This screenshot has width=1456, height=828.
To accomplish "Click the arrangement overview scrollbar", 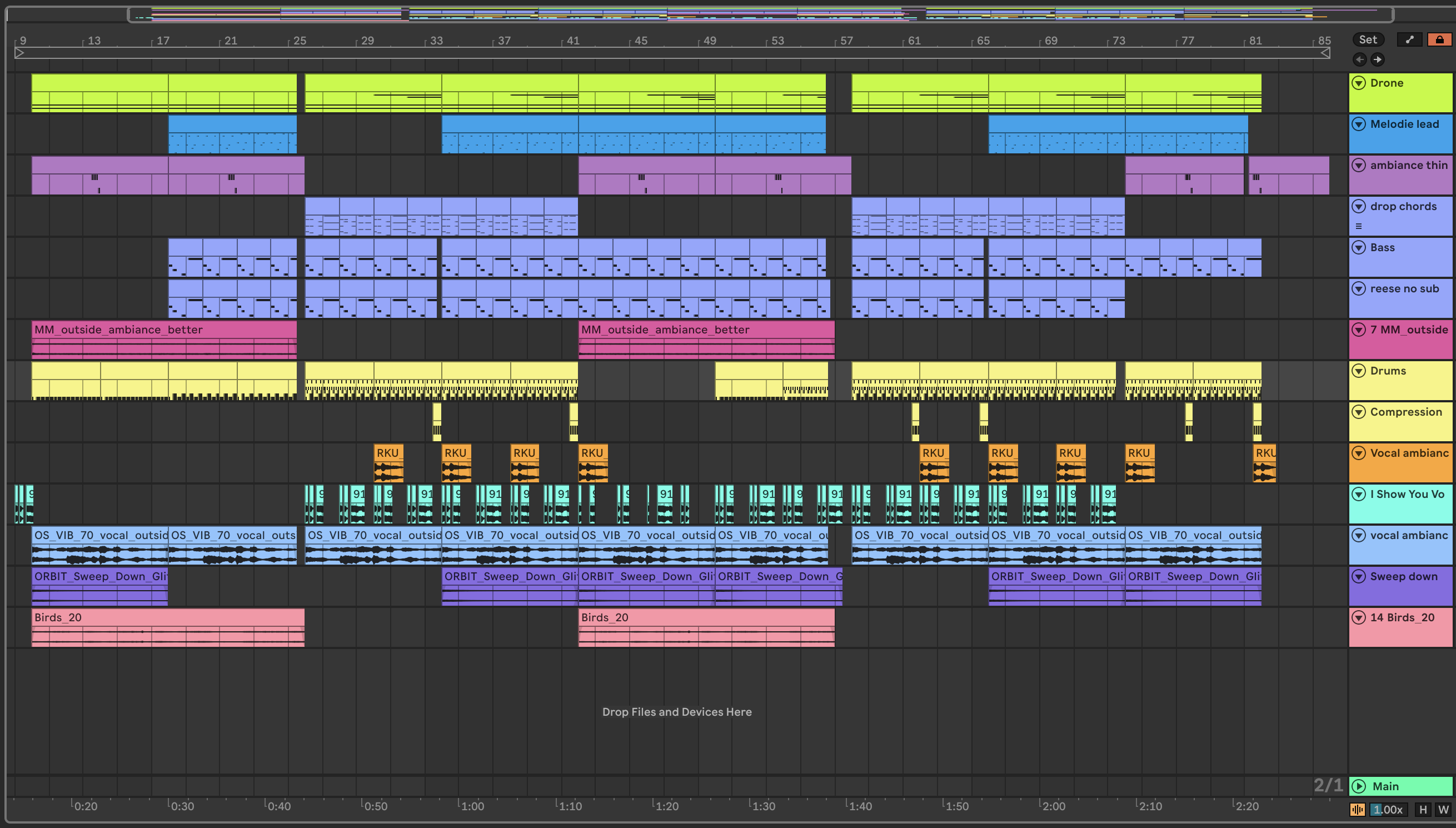I will (x=761, y=14).
